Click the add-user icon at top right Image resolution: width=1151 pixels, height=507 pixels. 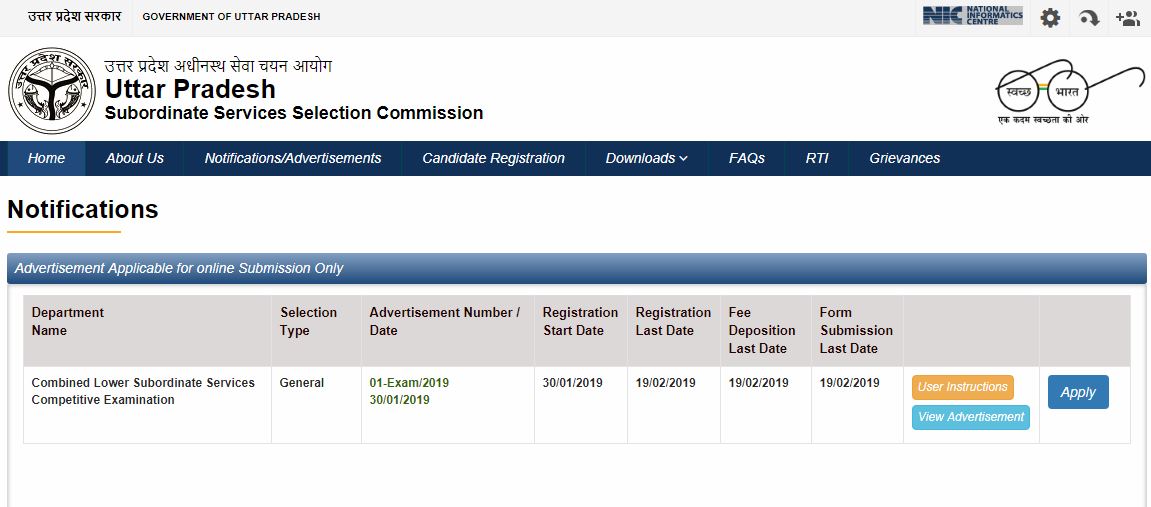(x=1128, y=18)
